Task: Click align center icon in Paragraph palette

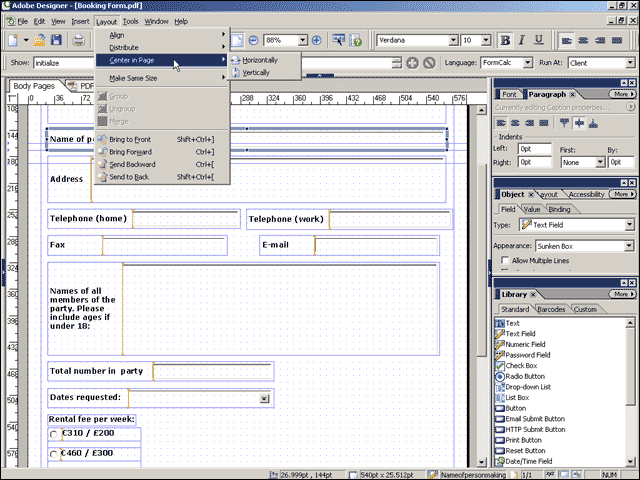Action: point(515,123)
